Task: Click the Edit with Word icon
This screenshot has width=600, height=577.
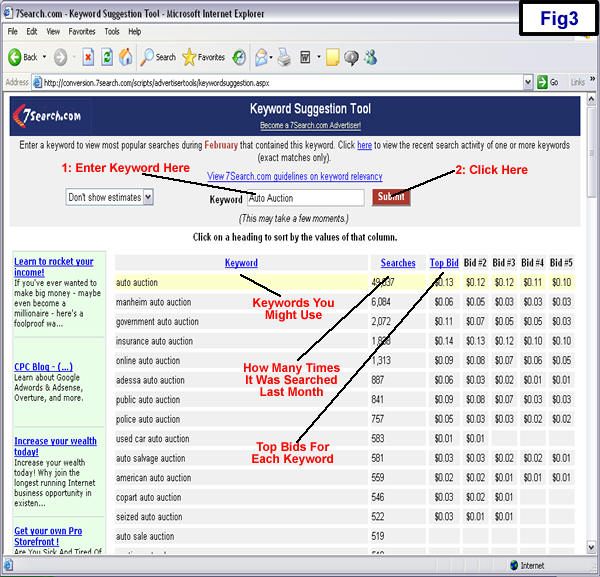Action: tap(305, 57)
